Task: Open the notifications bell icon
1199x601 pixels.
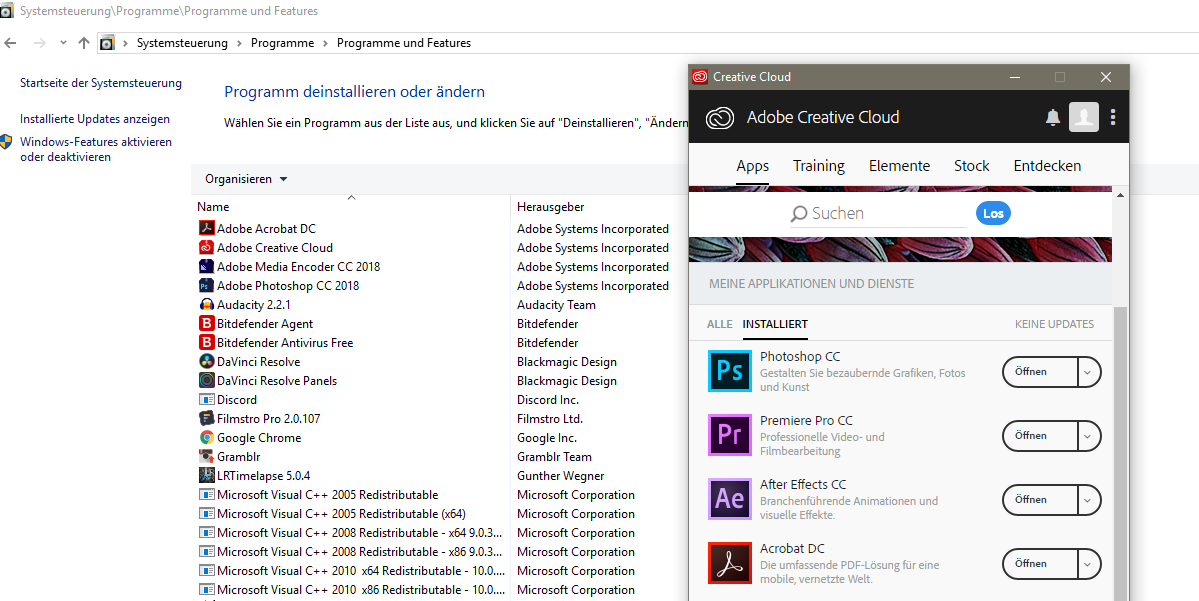Action: tap(1052, 117)
